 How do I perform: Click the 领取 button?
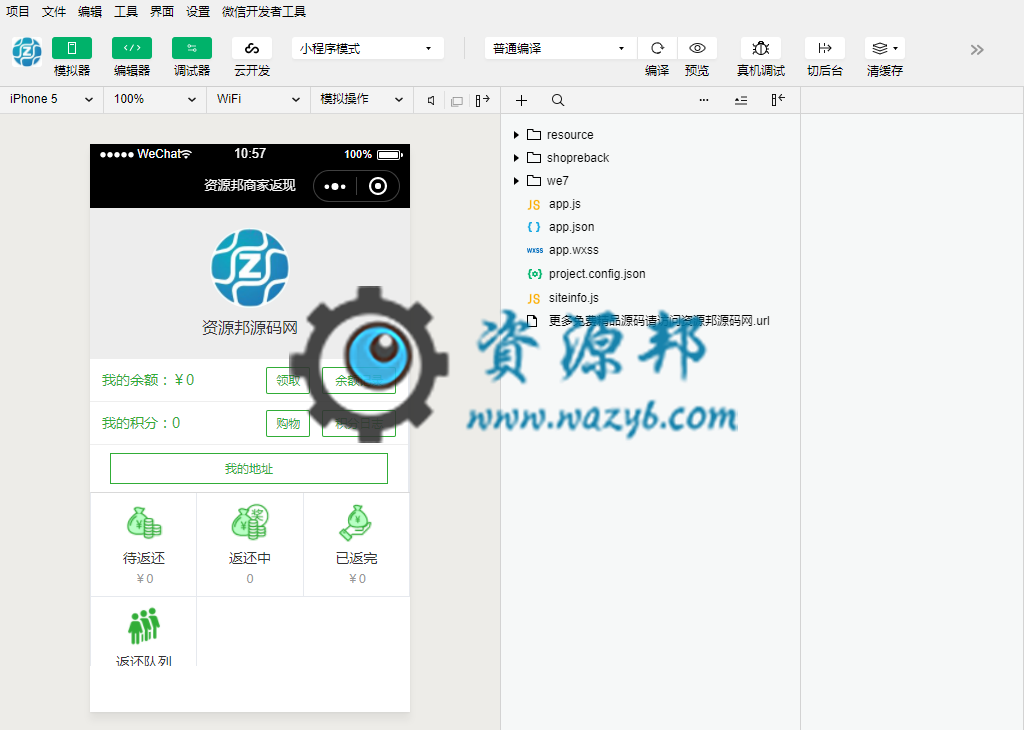click(288, 381)
